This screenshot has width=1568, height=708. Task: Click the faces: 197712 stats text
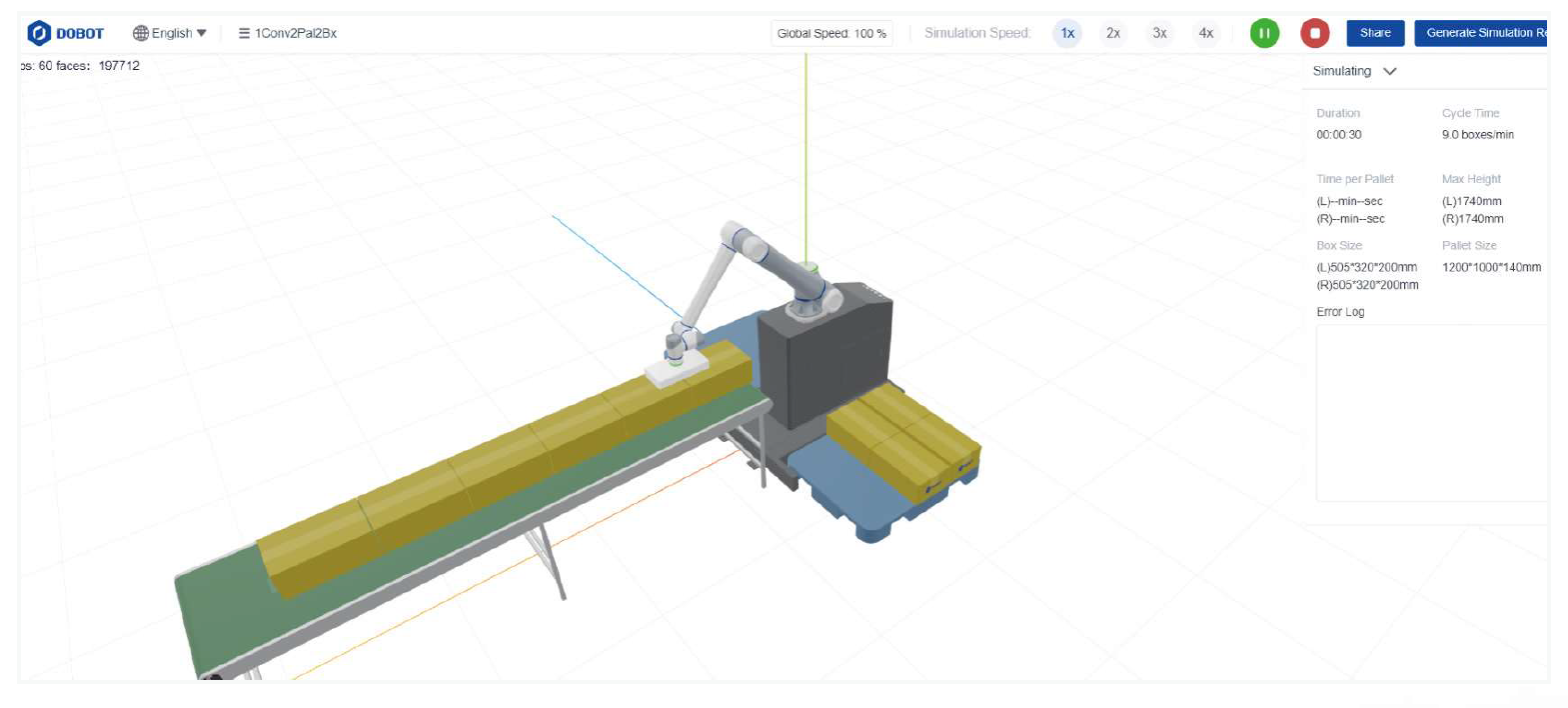coord(98,66)
